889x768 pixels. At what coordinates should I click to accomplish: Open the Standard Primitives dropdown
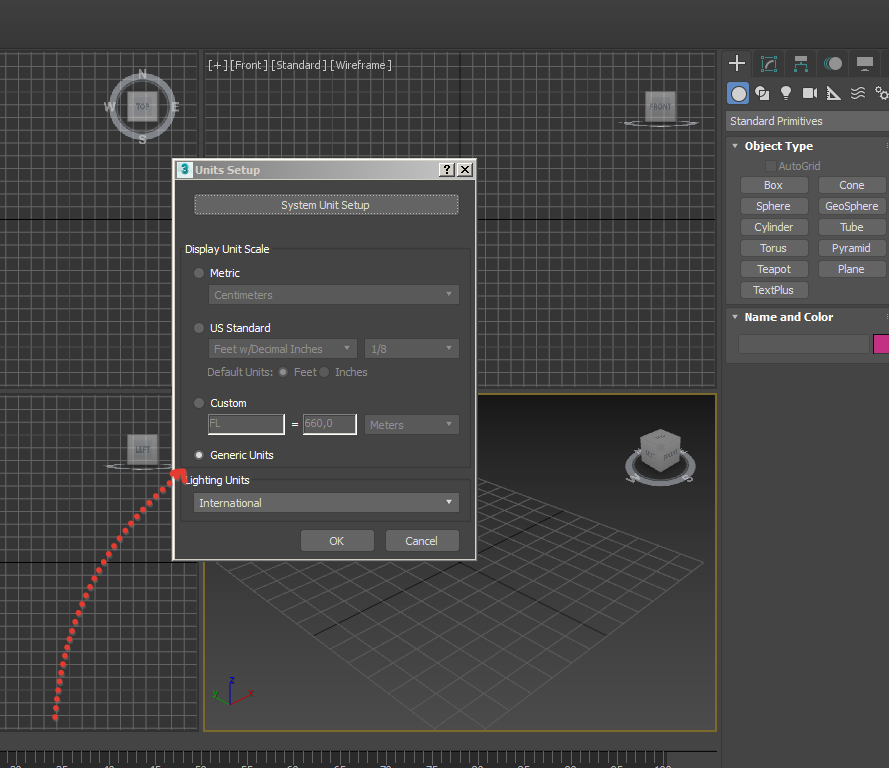807,121
